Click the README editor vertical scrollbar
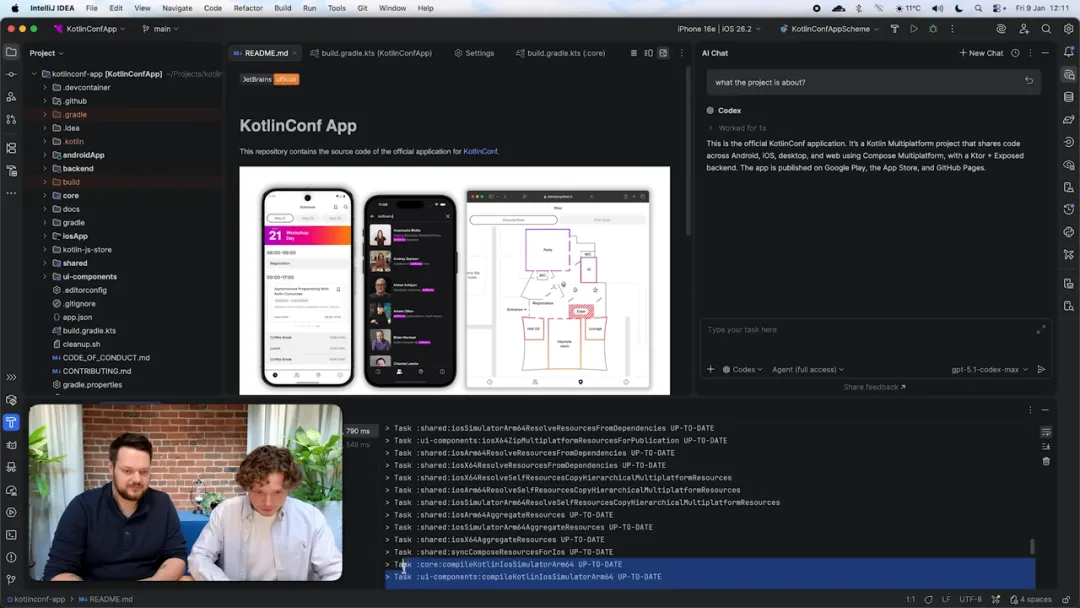 [x=688, y=151]
